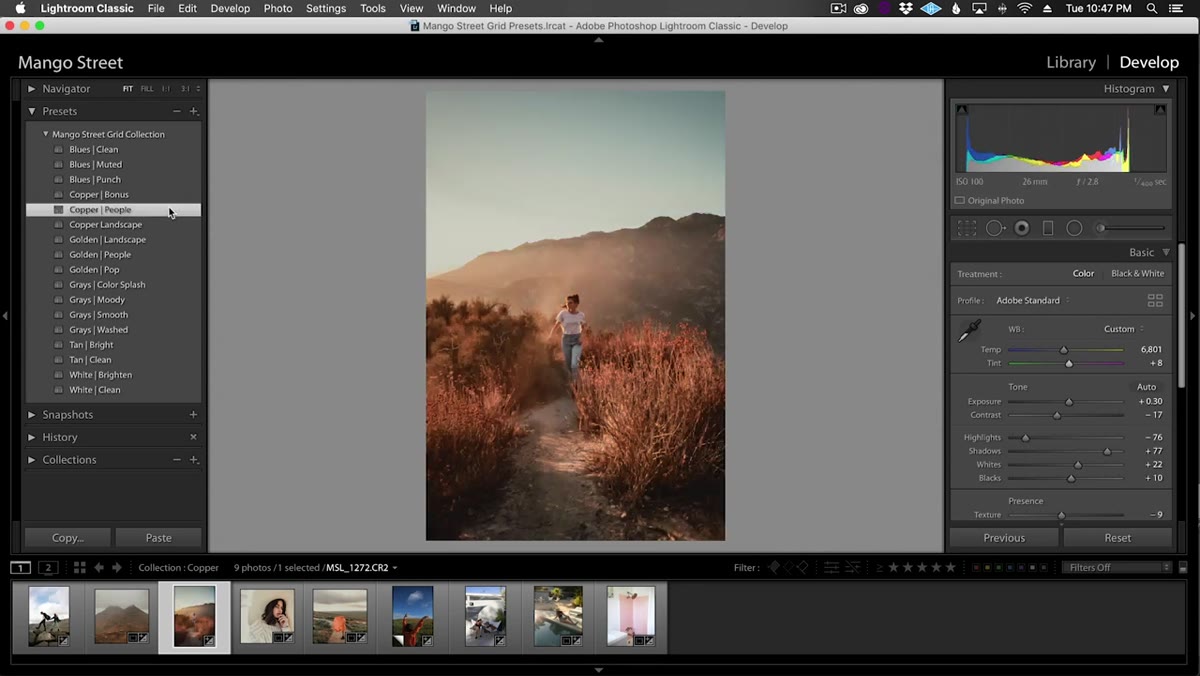Collapse Mango Street Grid Collection folder
1200x676 pixels.
[x=45, y=134]
